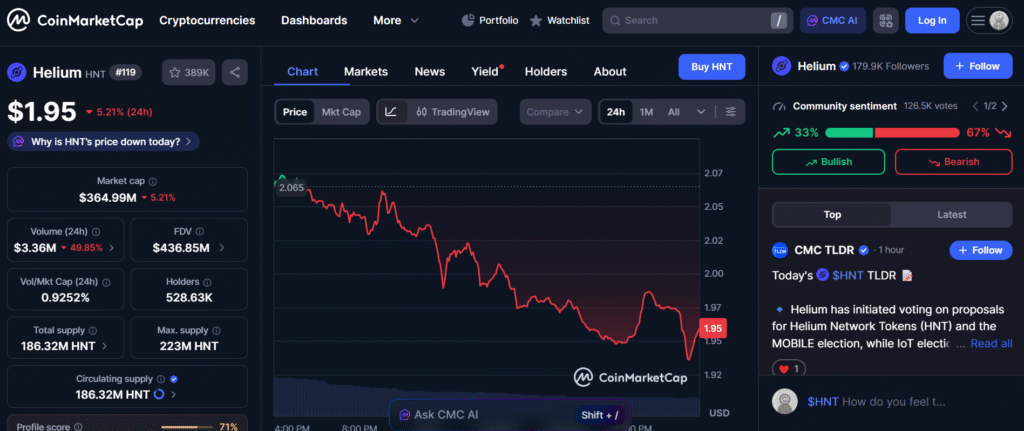This screenshot has height=431, width=1024.
Task: Open Why is HNT's price down today
Action: click(104, 141)
